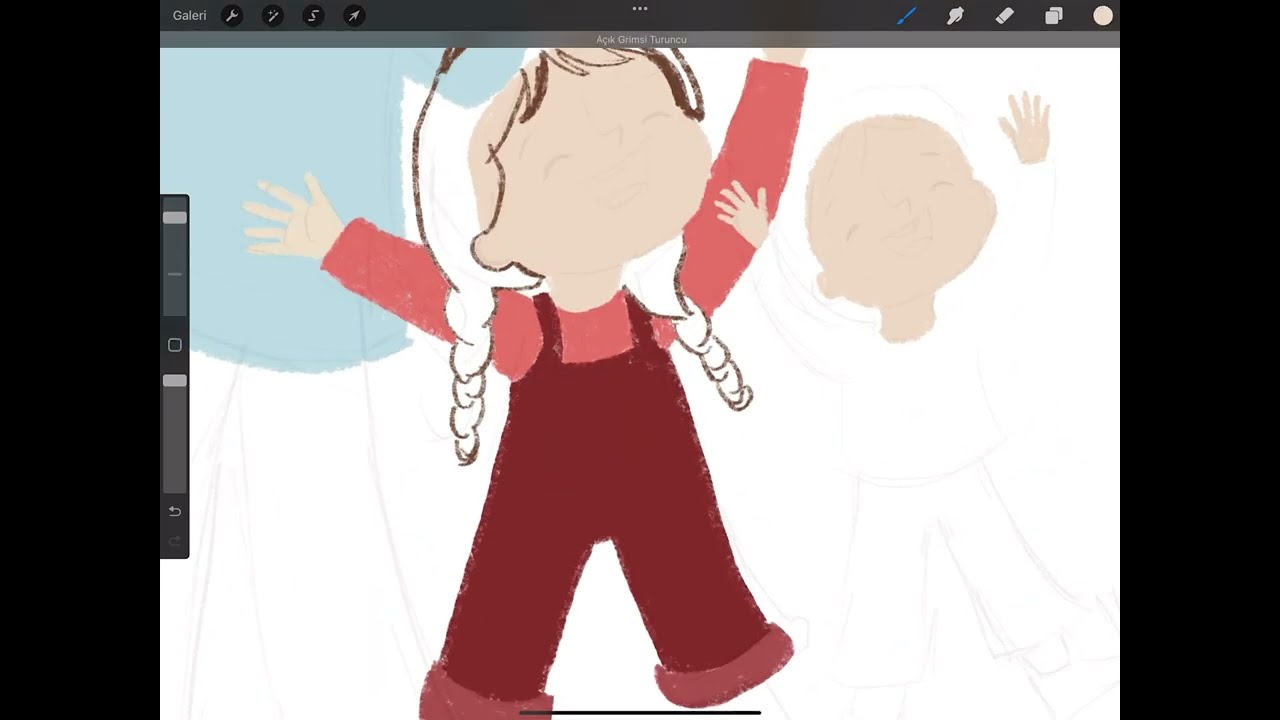Screen dimensions: 1280x720
Task: Tap the brush size slider handle
Action: (x=175, y=217)
